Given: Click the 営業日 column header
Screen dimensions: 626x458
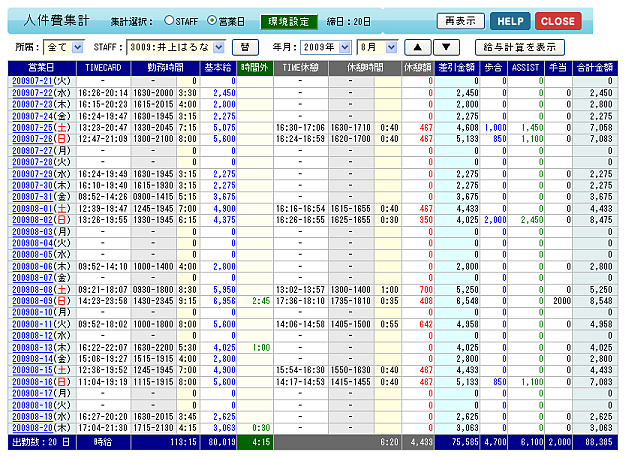Looking at the screenshot, I should [x=42, y=68].
